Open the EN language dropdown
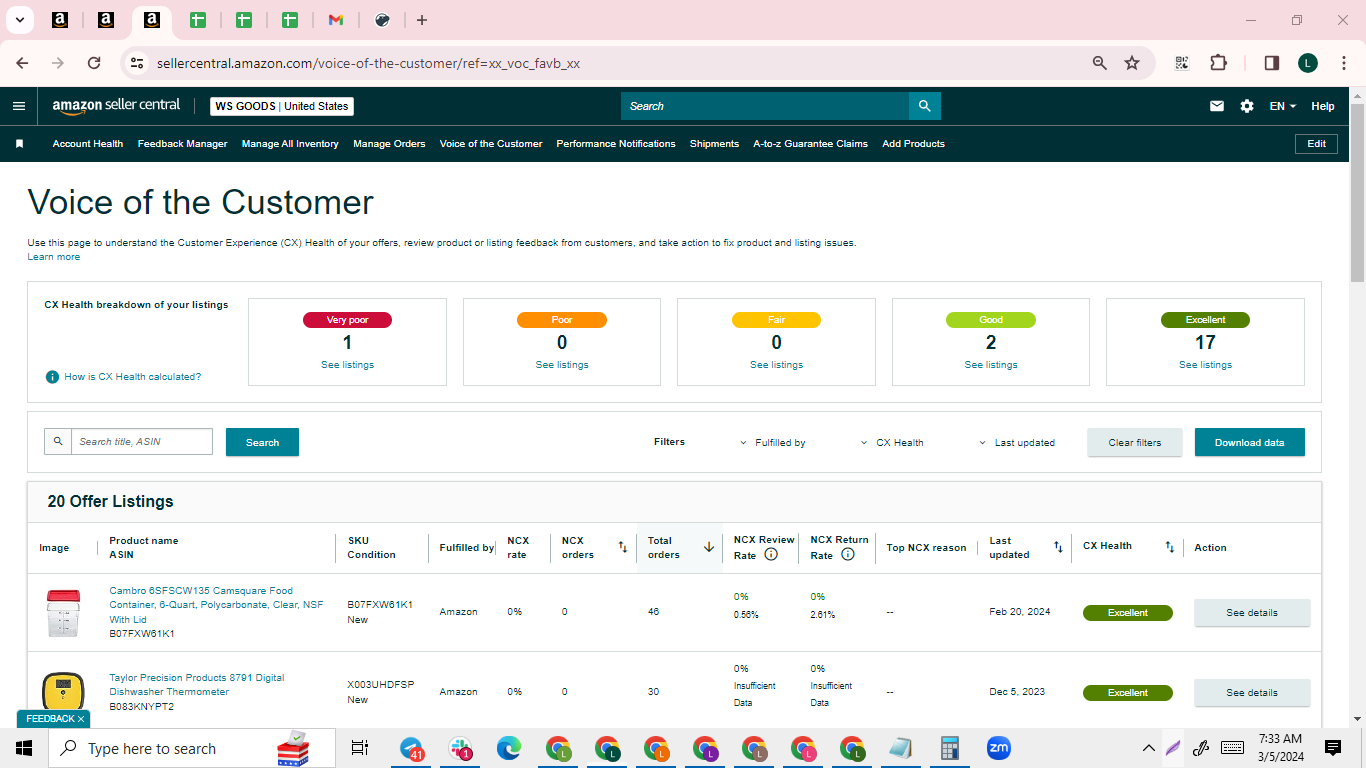Screen dimensions: 1366x768 [x=1283, y=106]
